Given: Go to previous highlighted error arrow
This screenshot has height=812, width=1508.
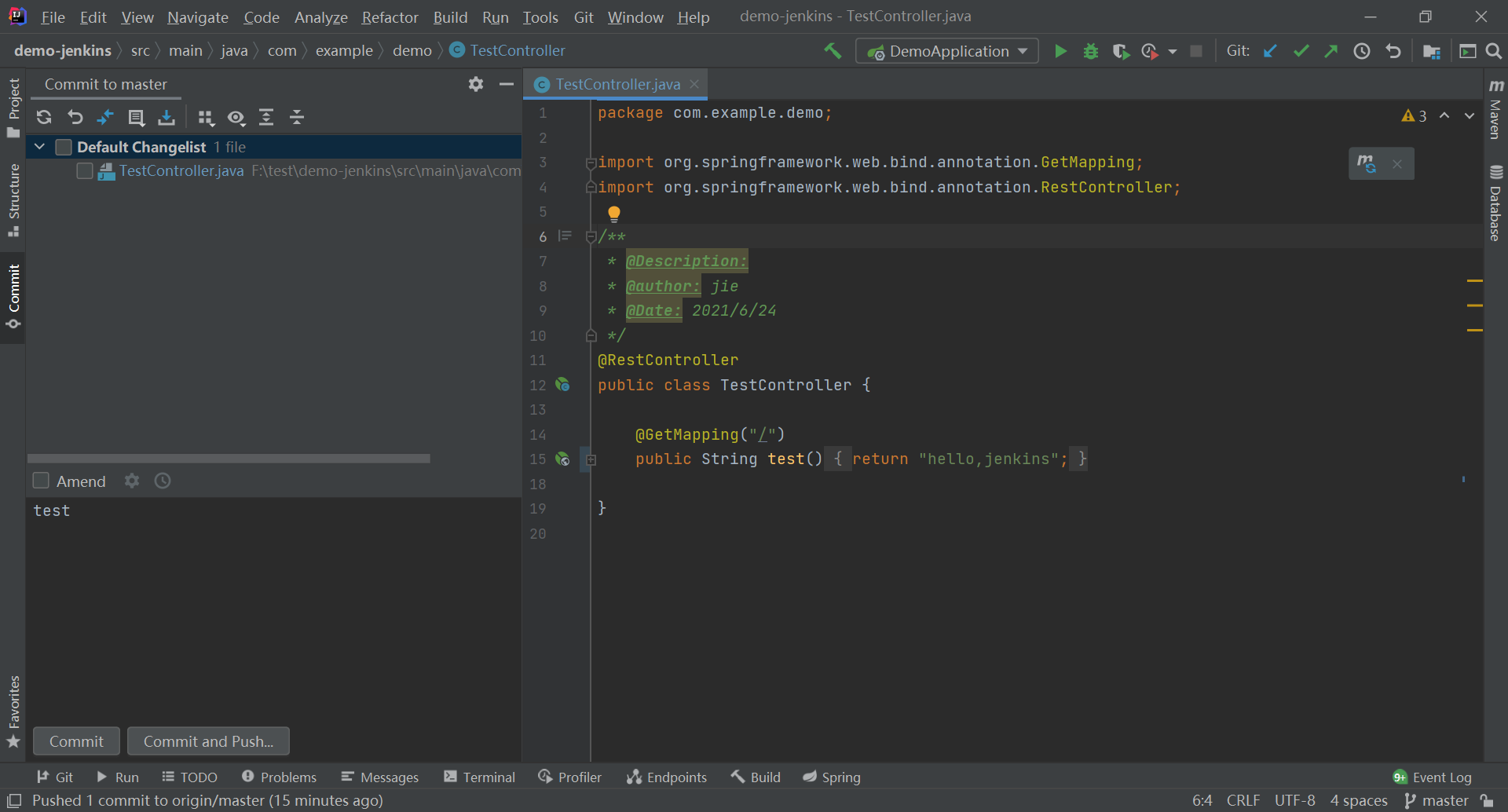Looking at the screenshot, I should (1444, 115).
